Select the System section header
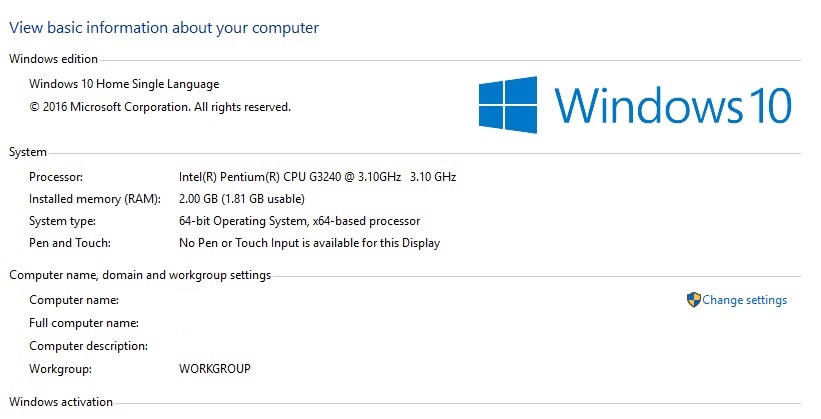 pyautogui.click(x=28, y=152)
